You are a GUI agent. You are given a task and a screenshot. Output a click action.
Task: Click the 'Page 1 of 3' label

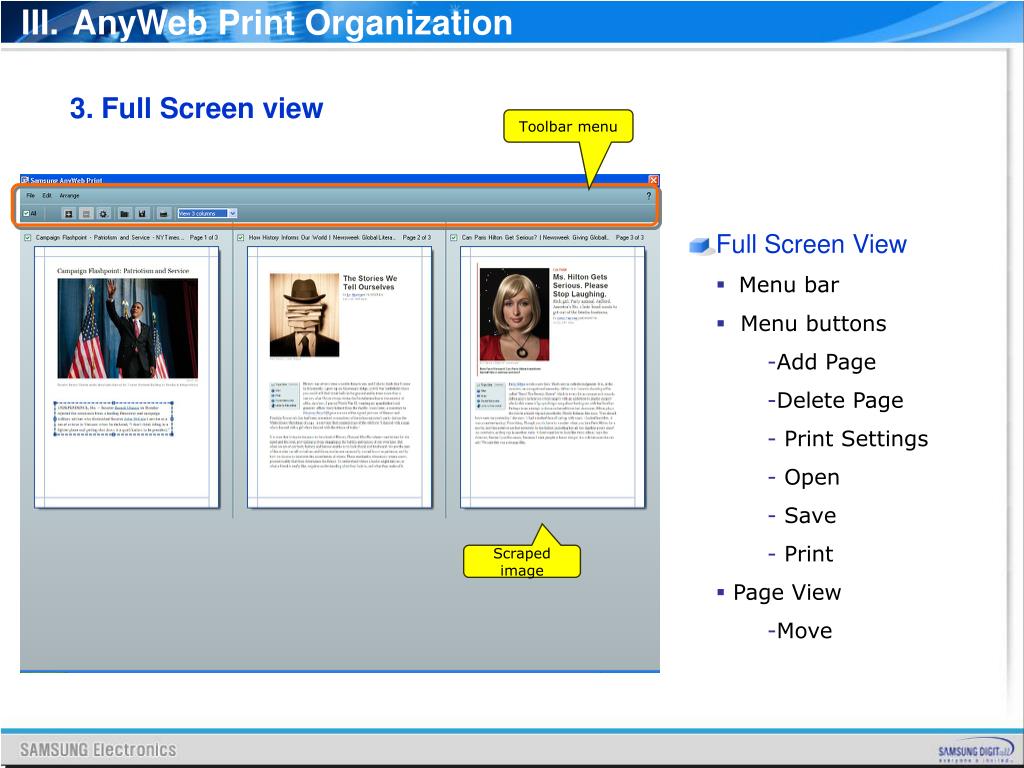[x=204, y=238]
